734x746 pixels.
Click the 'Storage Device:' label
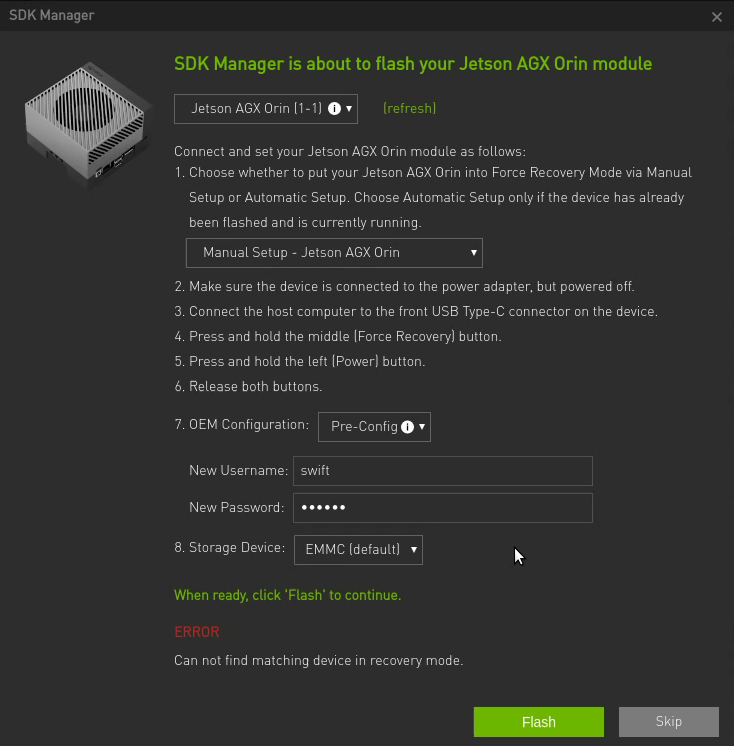coord(237,548)
